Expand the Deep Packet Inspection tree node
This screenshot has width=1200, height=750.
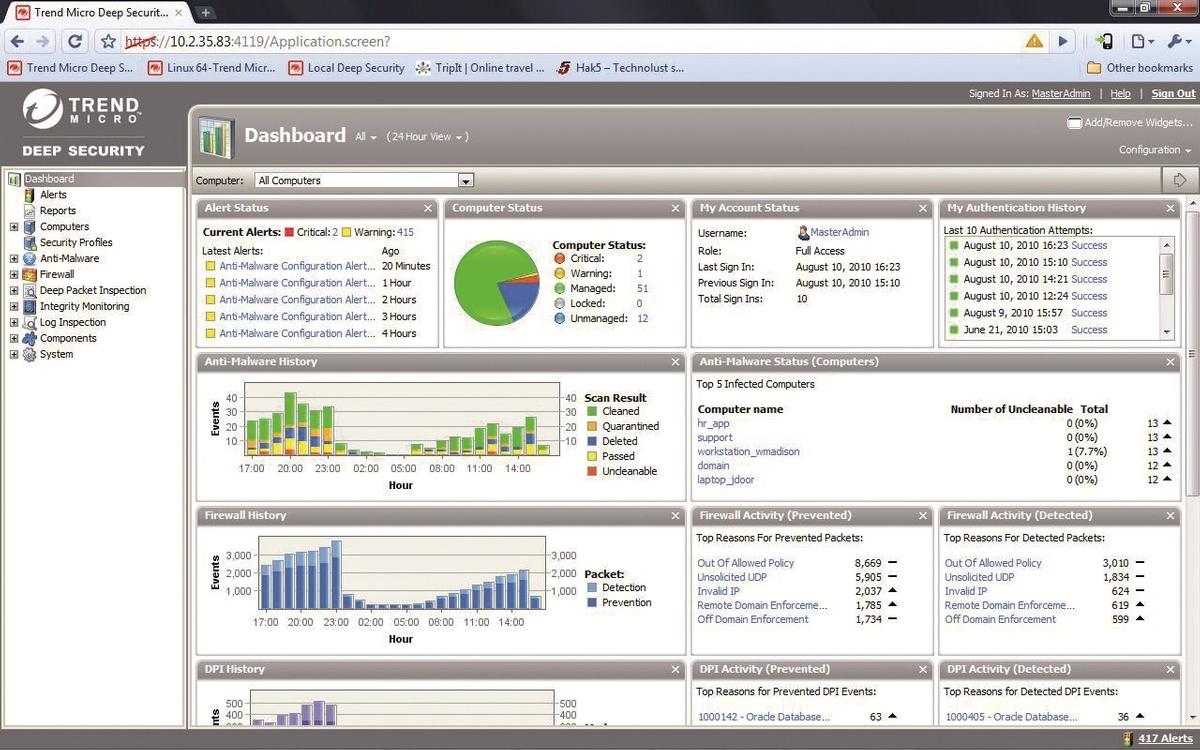[14, 291]
